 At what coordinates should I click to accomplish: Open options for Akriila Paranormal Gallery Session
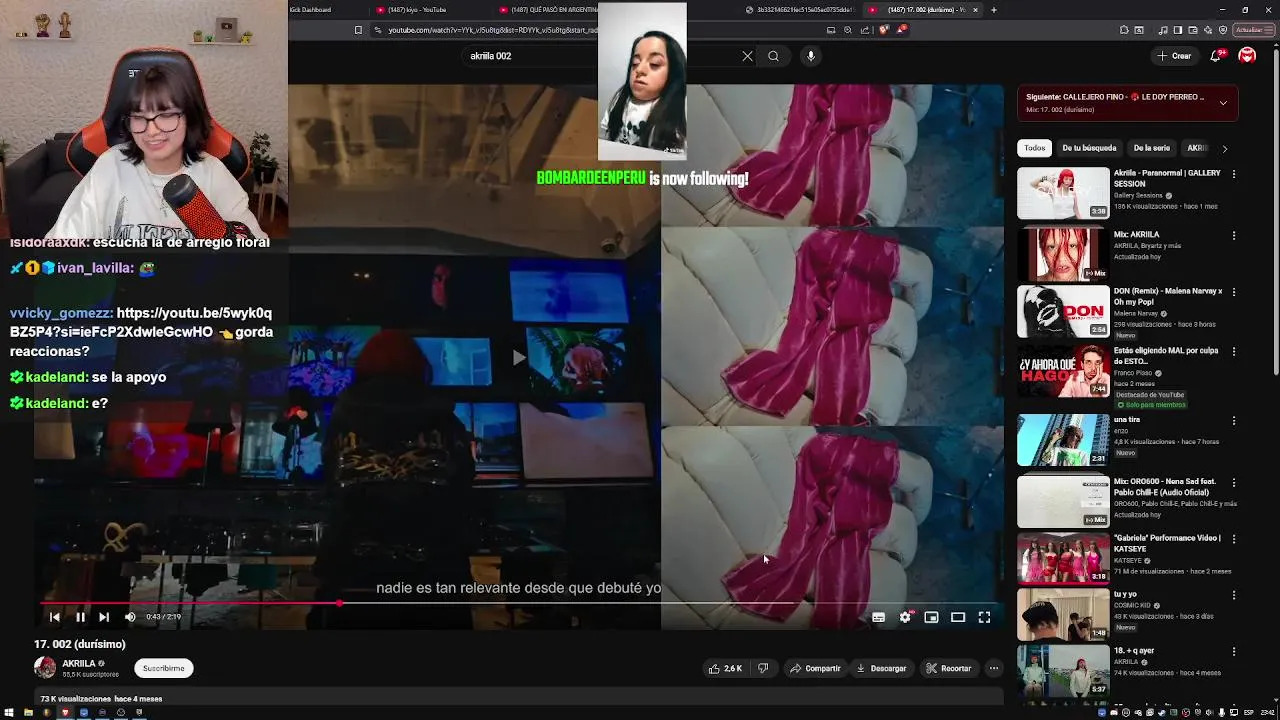[1234, 174]
